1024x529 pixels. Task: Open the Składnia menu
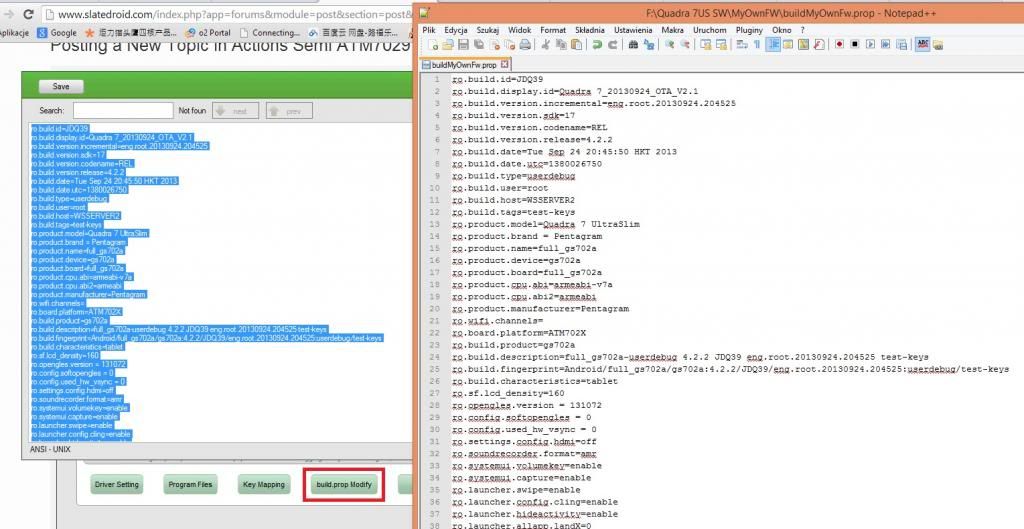(590, 30)
